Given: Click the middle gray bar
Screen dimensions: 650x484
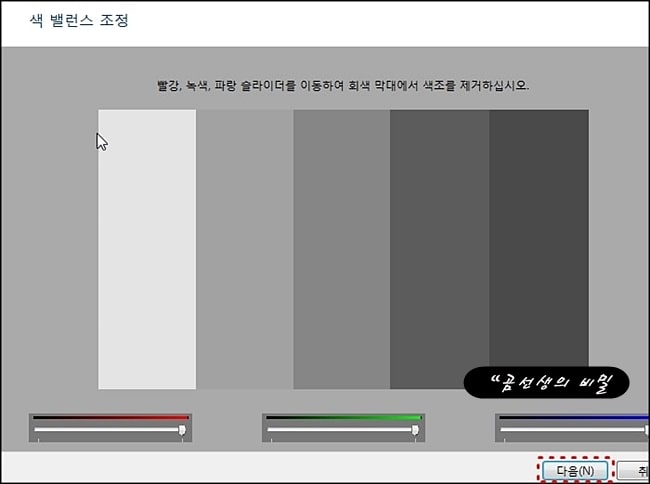Looking at the screenshot, I should pos(342,249).
